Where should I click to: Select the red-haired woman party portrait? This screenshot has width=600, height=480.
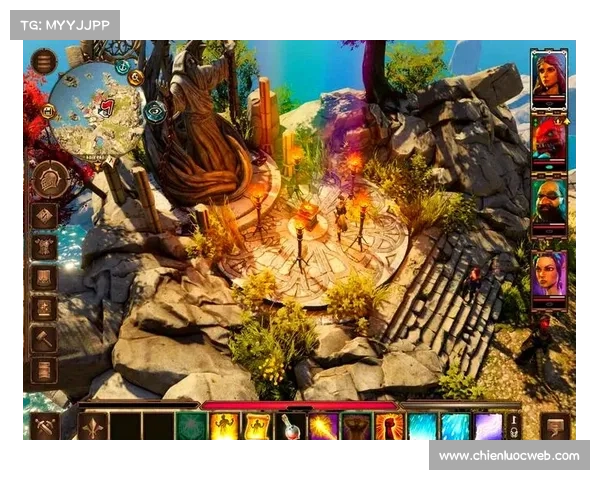pyautogui.click(x=549, y=80)
